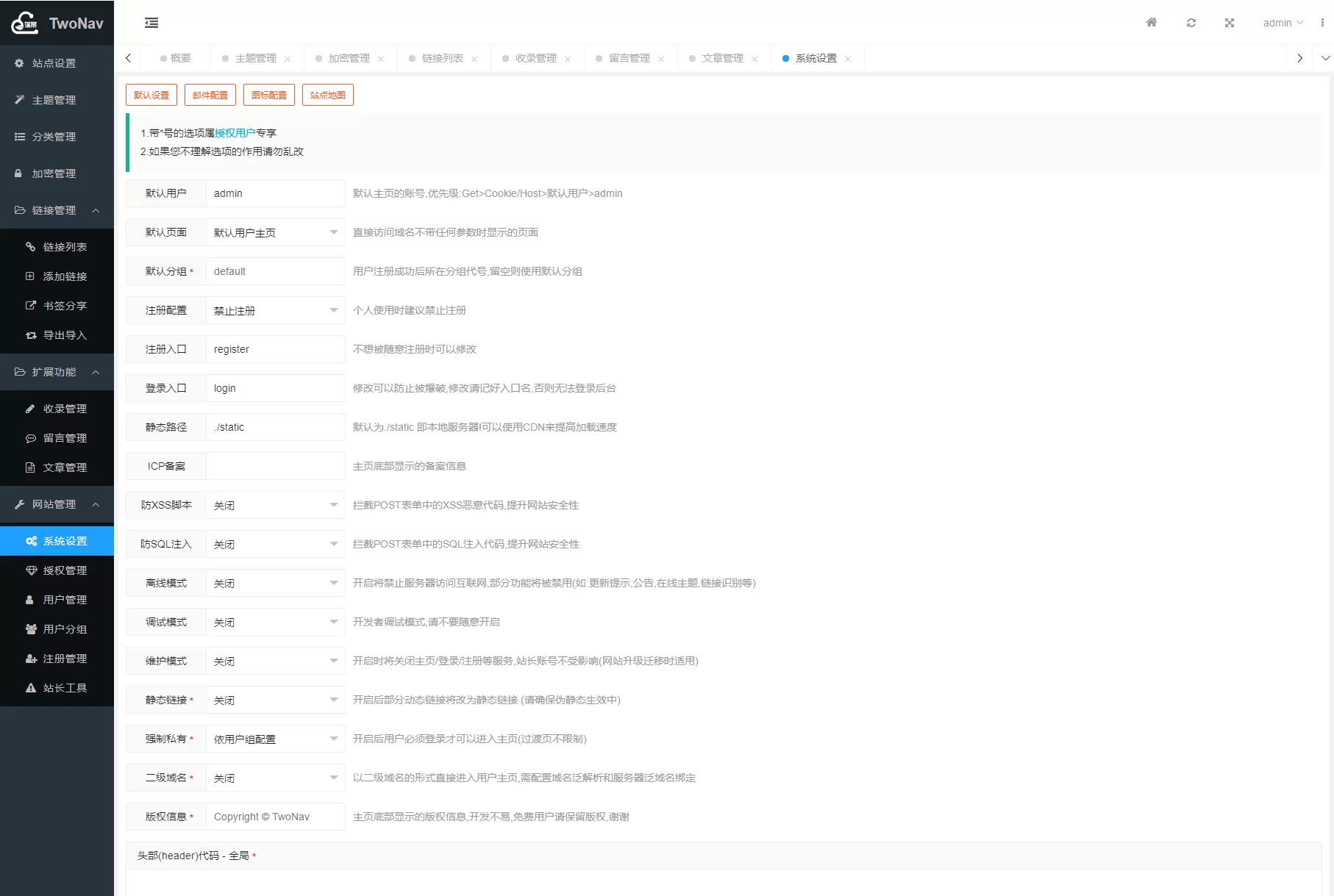Refresh the page via the reload icon

1191,23
